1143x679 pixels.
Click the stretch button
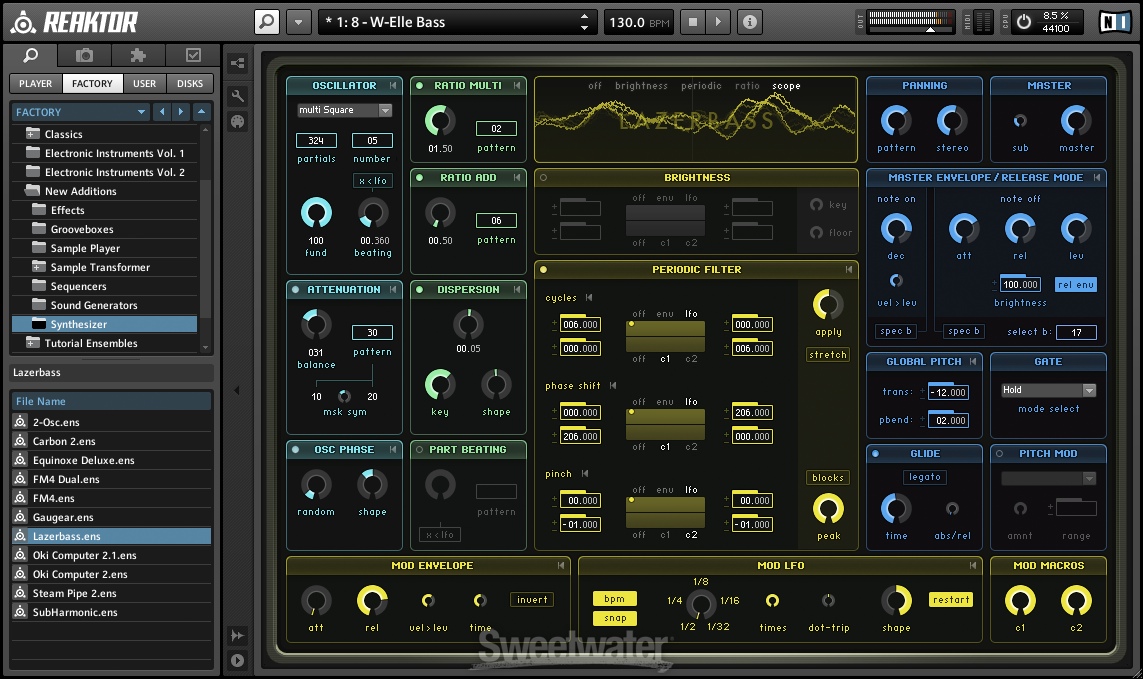point(828,354)
